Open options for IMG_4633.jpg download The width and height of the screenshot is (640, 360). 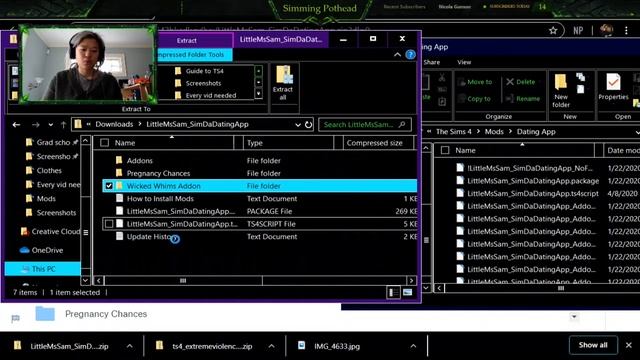[413, 346]
